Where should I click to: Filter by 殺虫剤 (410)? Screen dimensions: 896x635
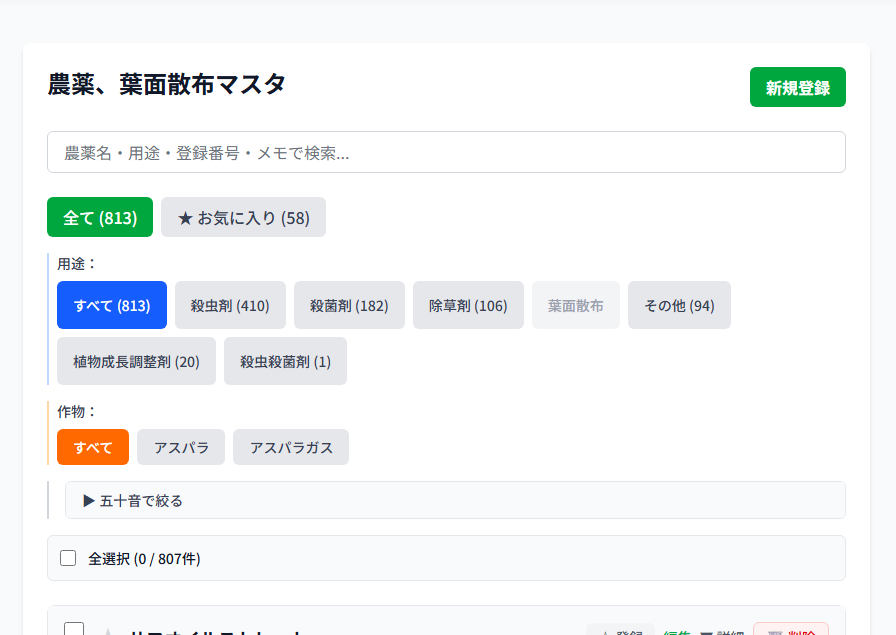pos(230,305)
